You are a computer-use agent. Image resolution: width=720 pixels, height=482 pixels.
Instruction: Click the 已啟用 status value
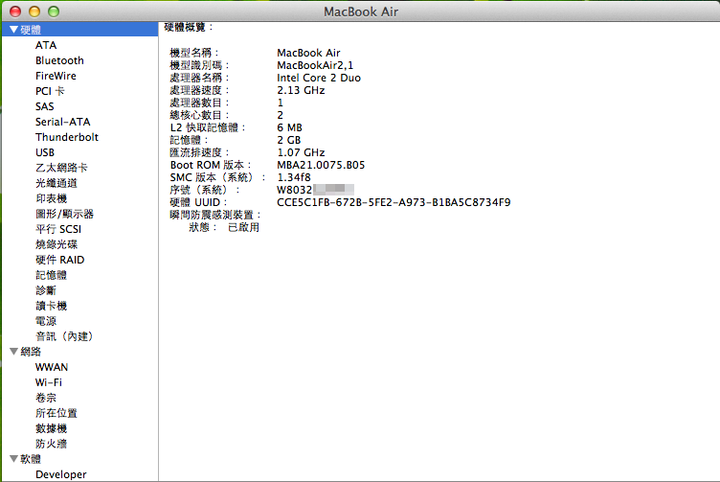(x=244, y=227)
